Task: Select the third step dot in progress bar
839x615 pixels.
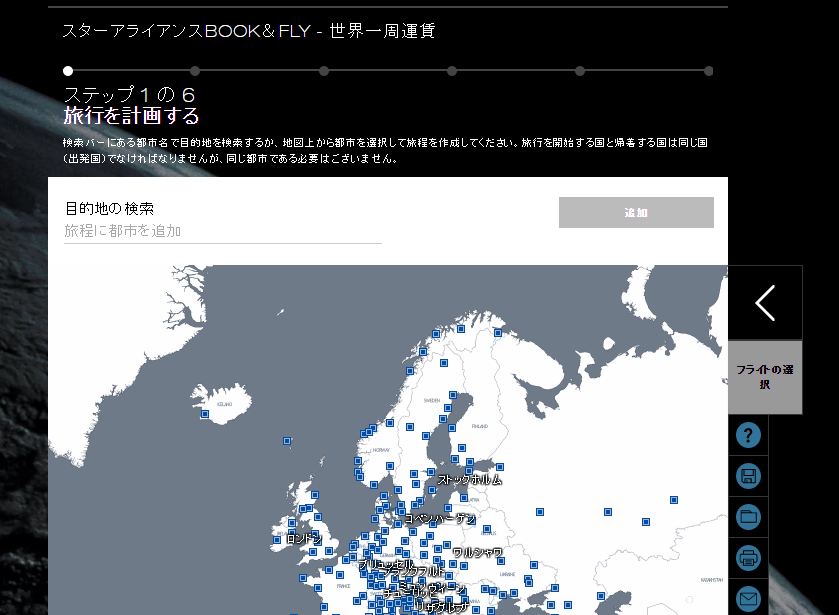Action: pos(324,71)
